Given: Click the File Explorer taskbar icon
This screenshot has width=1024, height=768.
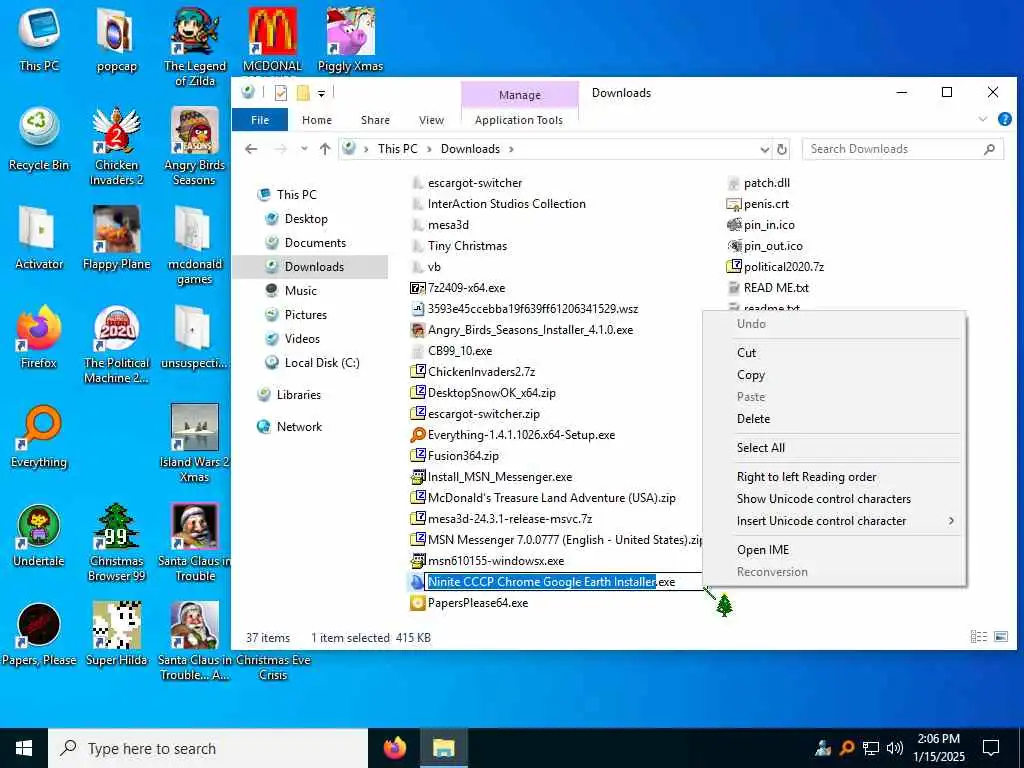Looking at the screenshot, I should (443, 748).
